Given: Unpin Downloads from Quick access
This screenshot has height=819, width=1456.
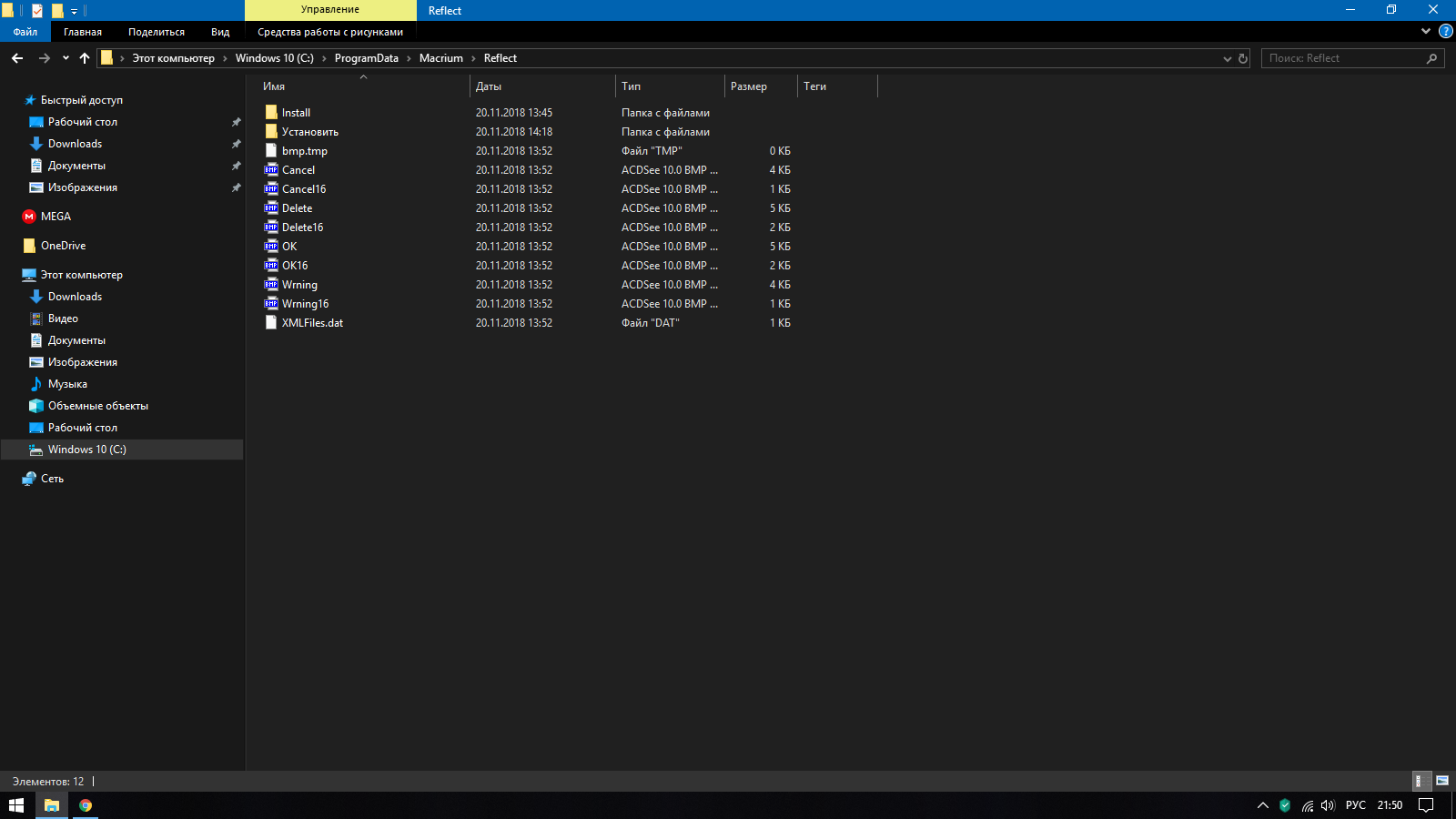Looking at the screenshot, I should [x=236, y=144].
